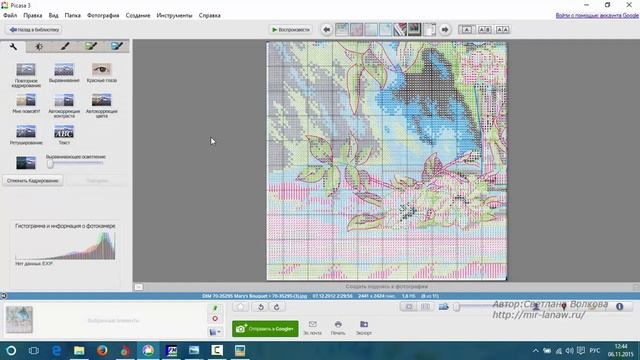640x360 pixels.
Task: Rotate photo counter-clockwise
Action: tap(261, 307)
